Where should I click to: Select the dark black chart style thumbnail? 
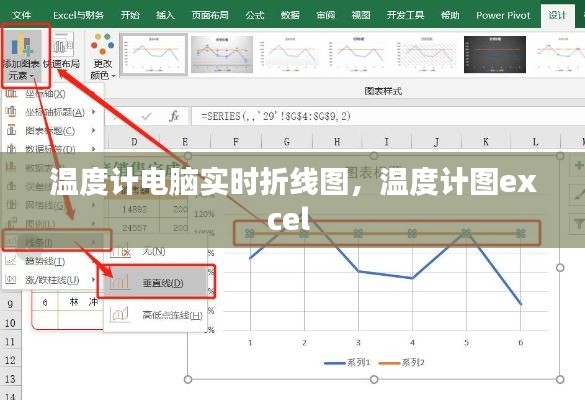pyautogui.click(x=495, y=54)
